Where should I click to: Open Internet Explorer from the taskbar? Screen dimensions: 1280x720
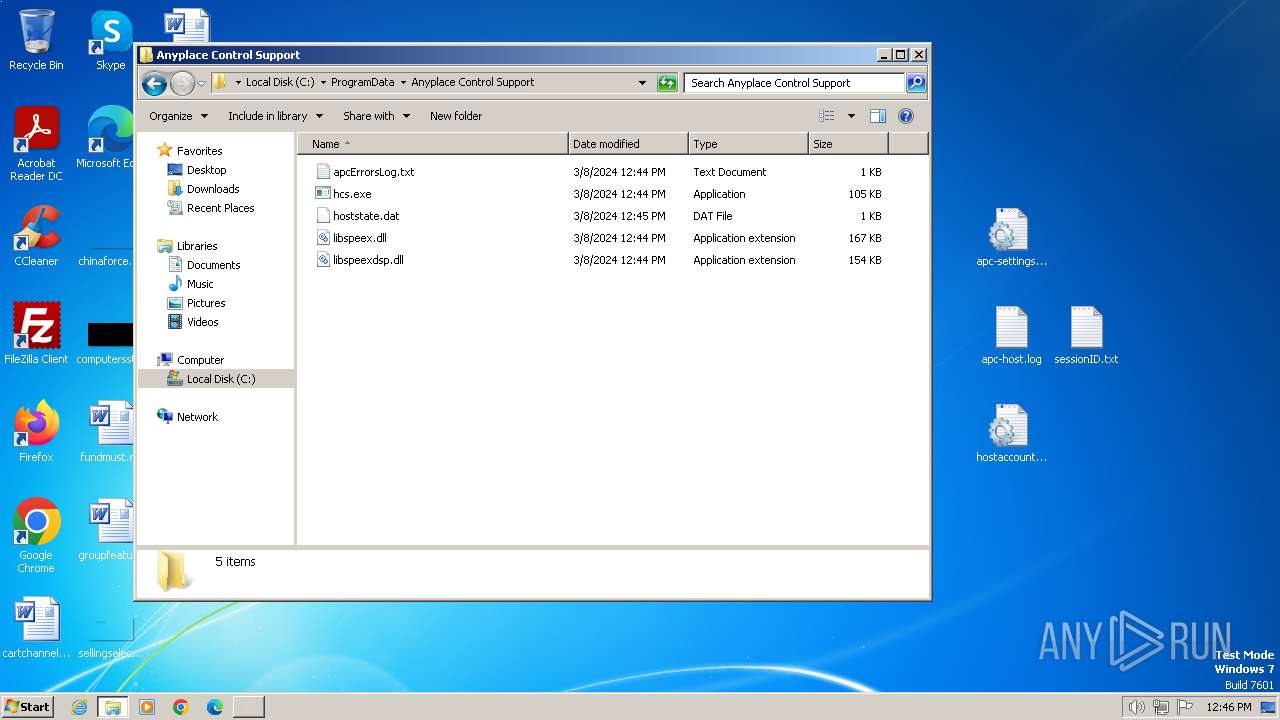(79, 707)
